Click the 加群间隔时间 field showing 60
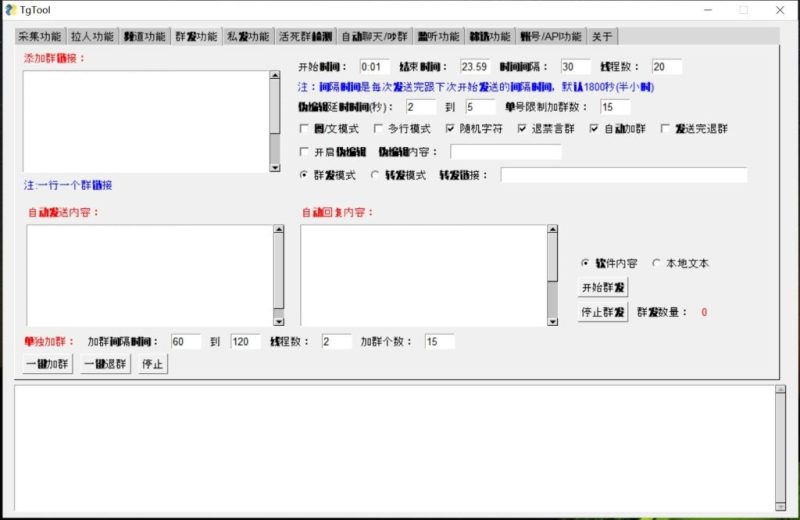800x520 pixels. pos(186,342)
